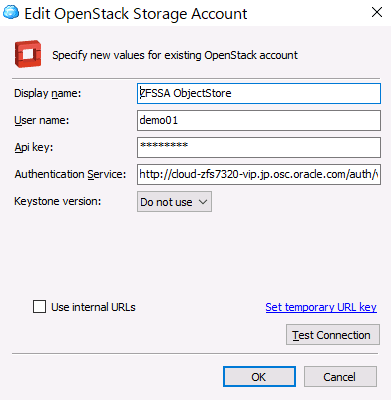Open the Keystone version dropdown
Image resolution: width=391 pixels, height=400 pixels.
tap(174, 202)
